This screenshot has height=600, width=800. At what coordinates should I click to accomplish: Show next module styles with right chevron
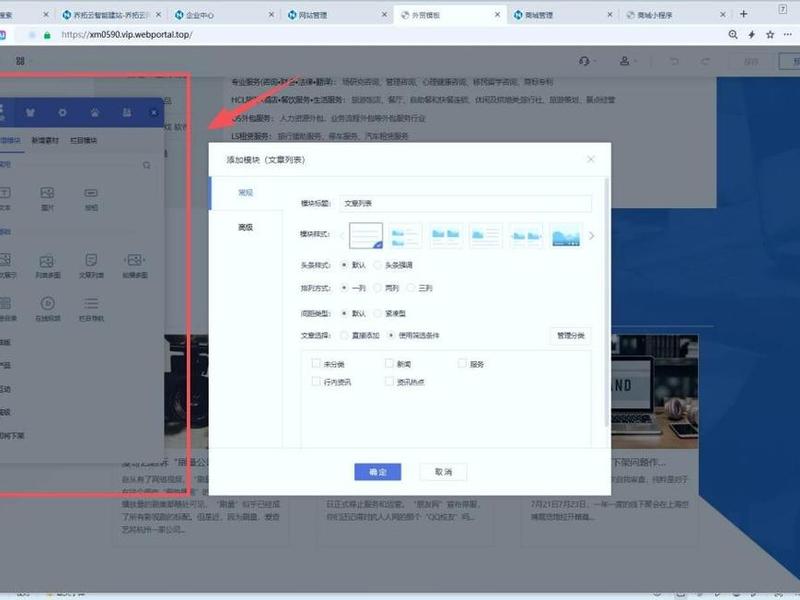(x=591, y=236)
